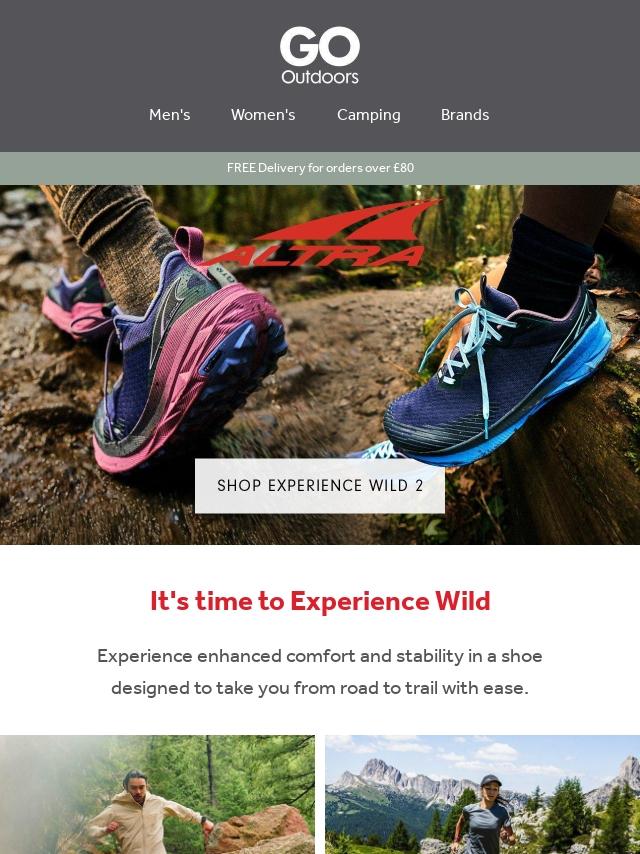Click the 'Outdoors' word under the GO logo
Screen dimensions: 640x854
pyautogui.click(x=320, y=77)
